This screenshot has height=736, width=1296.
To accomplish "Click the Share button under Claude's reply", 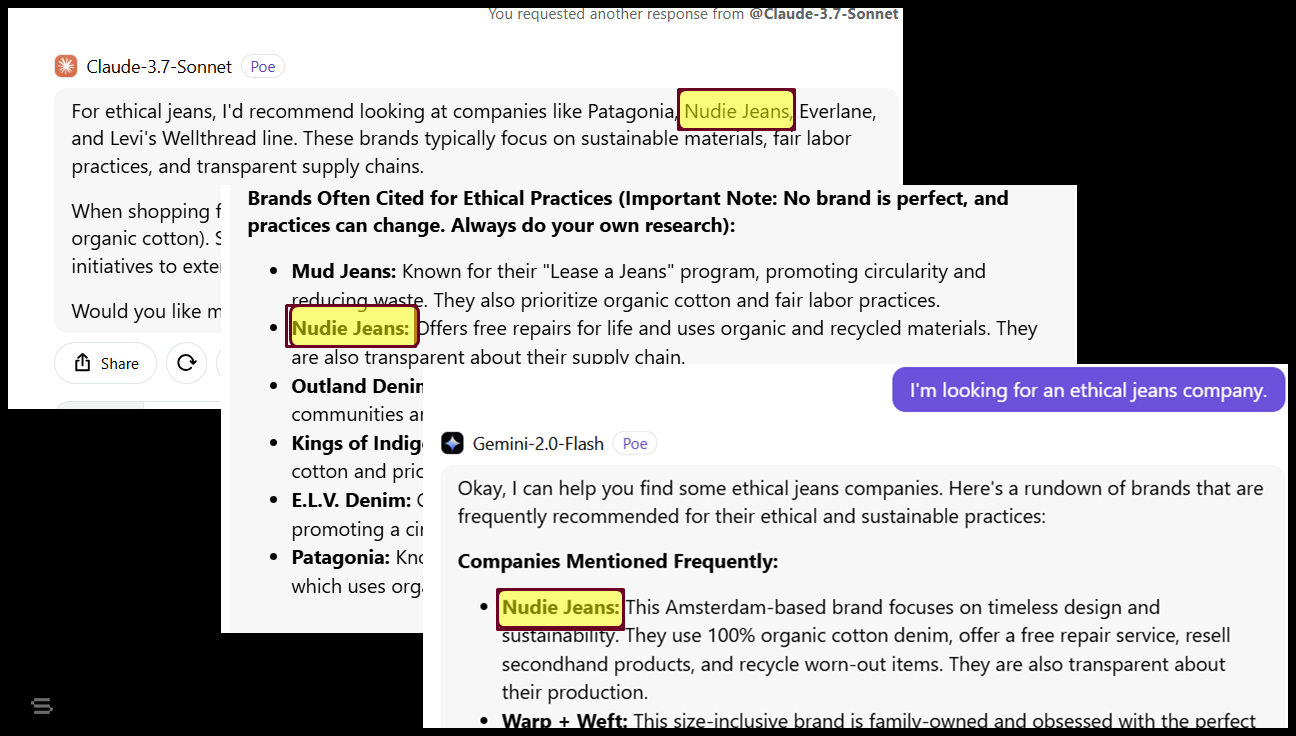I will pos(106,363).
